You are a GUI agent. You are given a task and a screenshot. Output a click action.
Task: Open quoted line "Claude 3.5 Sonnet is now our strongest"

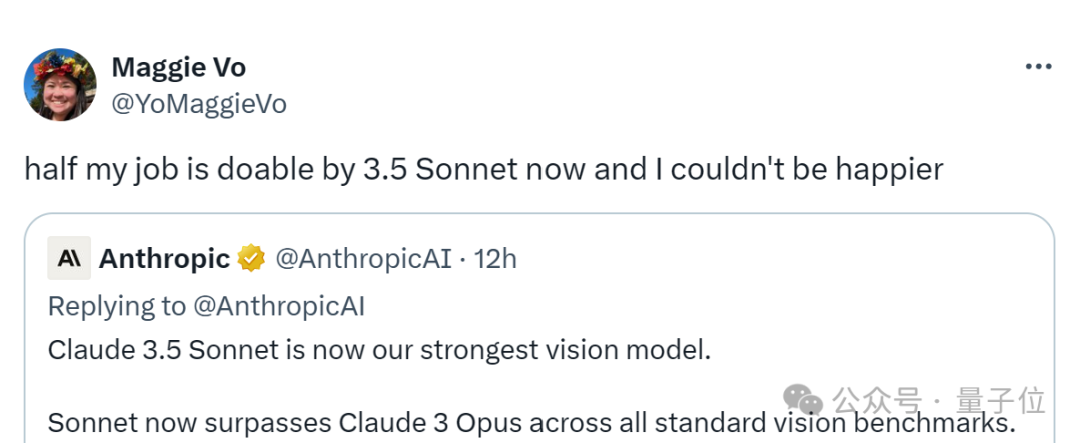[378, 351]
